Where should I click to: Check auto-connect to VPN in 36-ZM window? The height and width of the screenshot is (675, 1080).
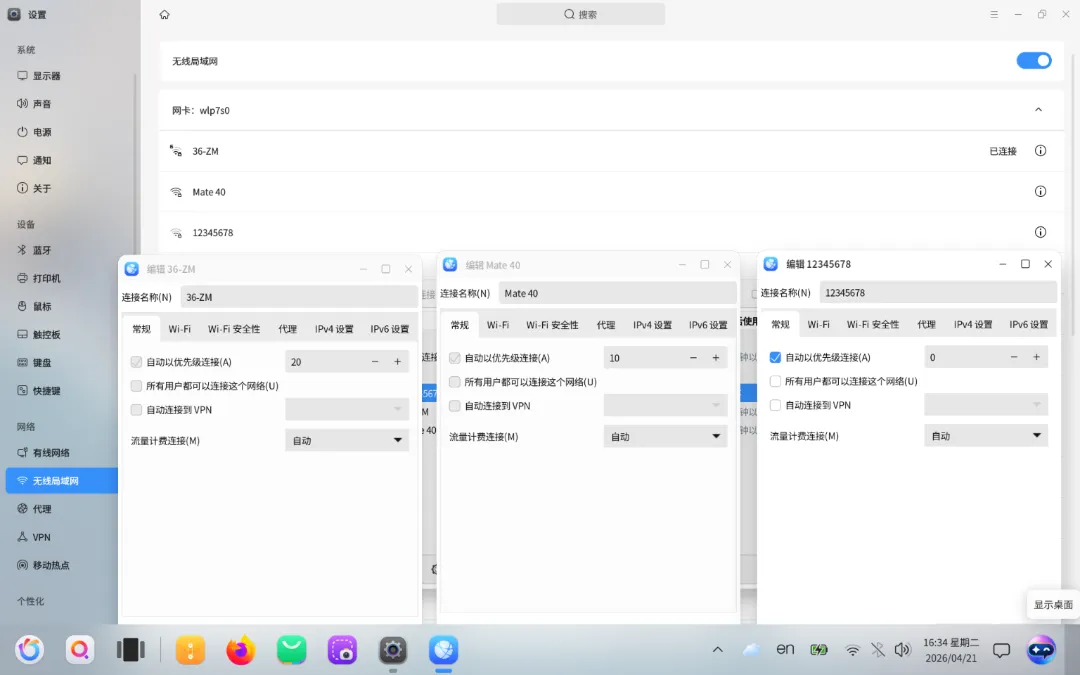coord(136,410)
